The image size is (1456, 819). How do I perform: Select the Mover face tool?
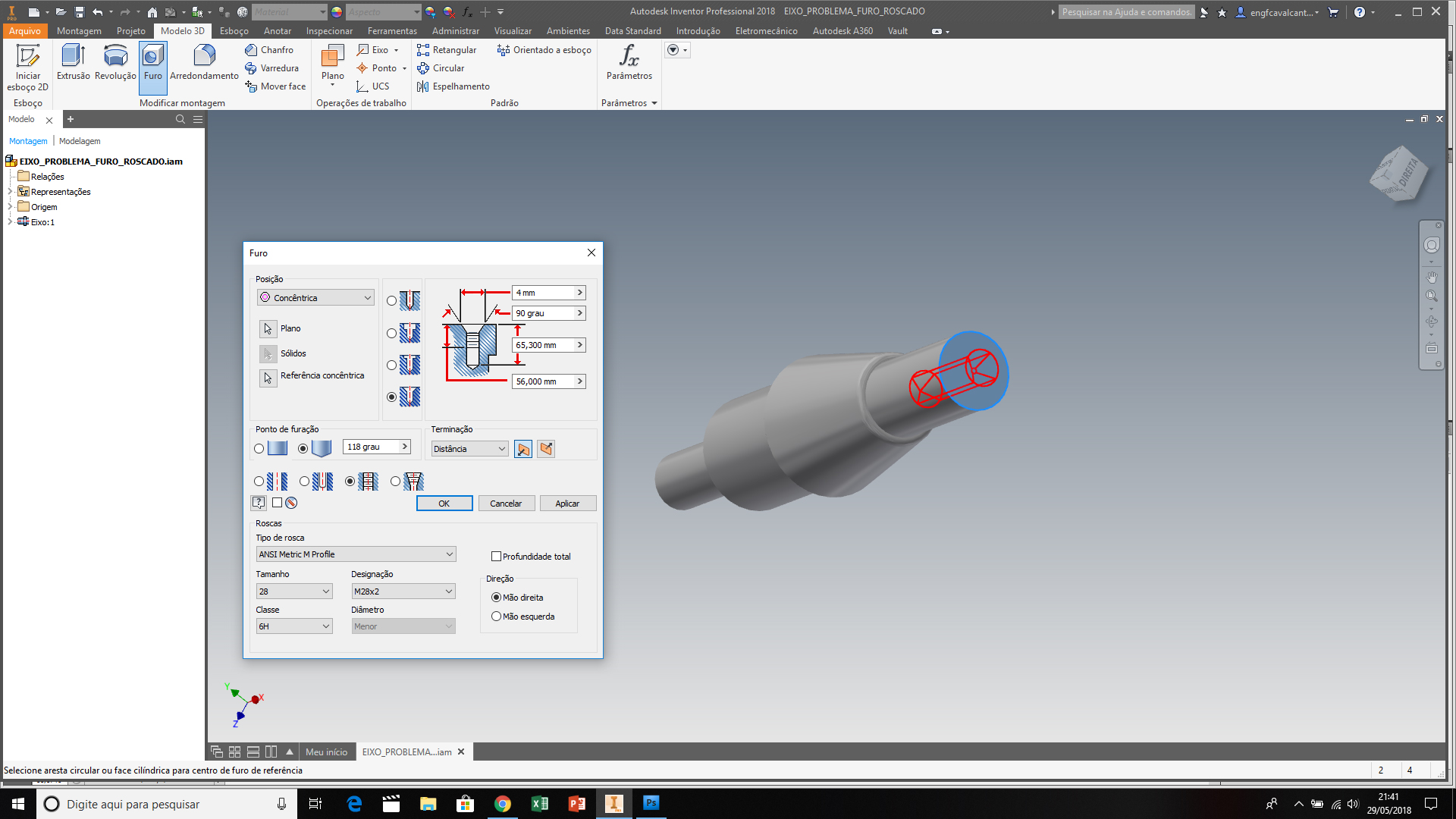(275, 86)
